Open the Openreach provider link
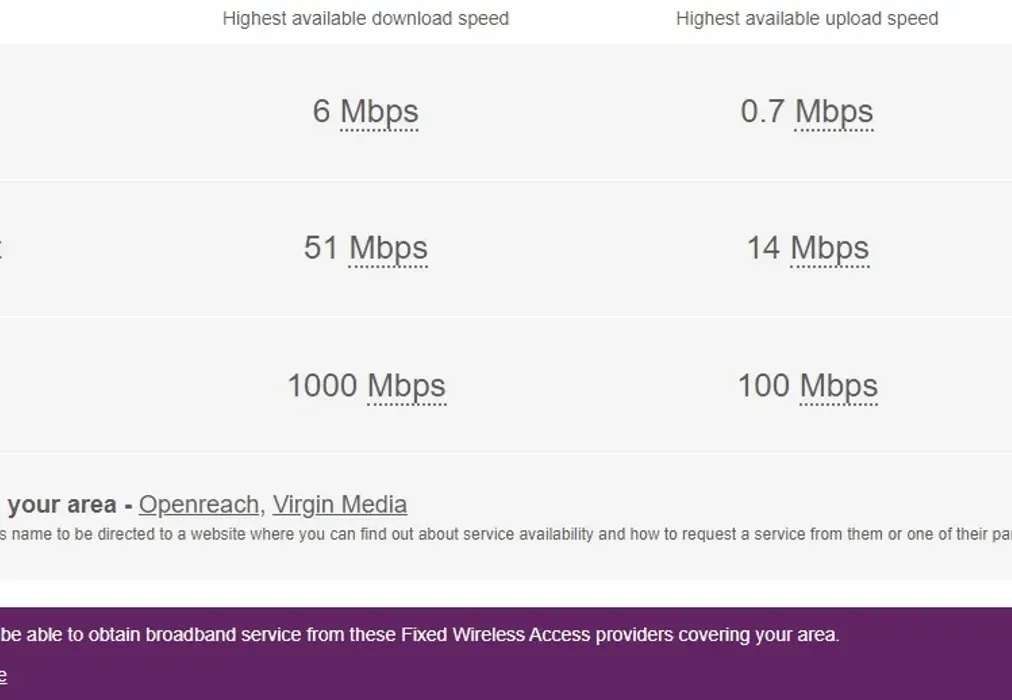The width and height of the screenshot is (1012, 700). click(x=198, y=504)
